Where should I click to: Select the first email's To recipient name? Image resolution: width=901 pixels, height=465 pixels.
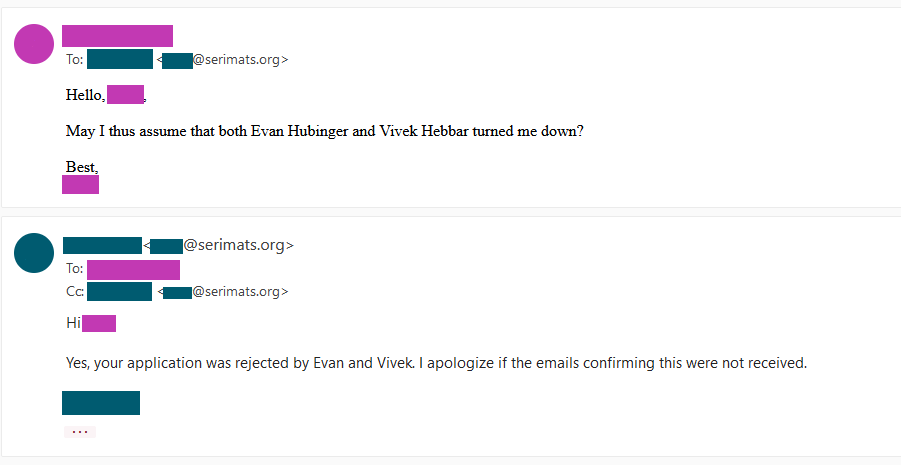(119, 59)
